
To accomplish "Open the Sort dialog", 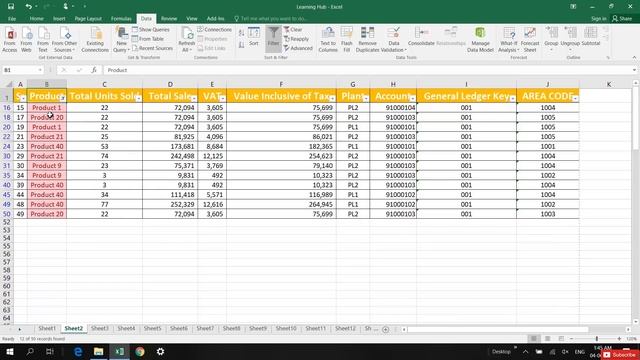I will point(254,37).
